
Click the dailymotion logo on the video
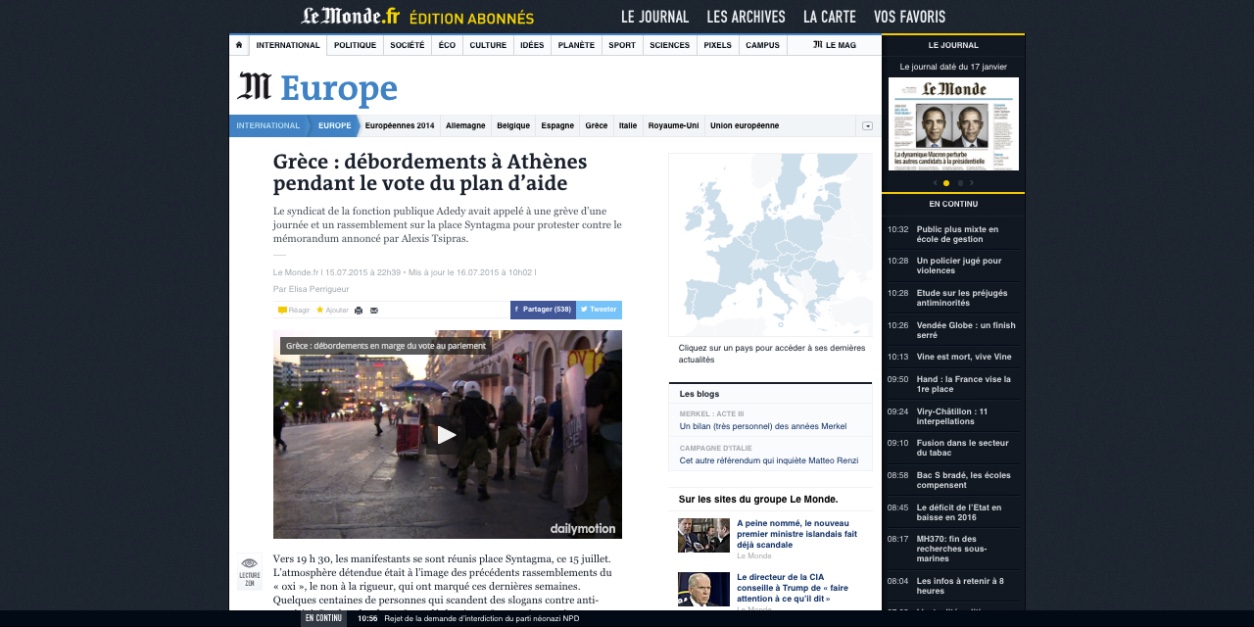coord(583,528)
